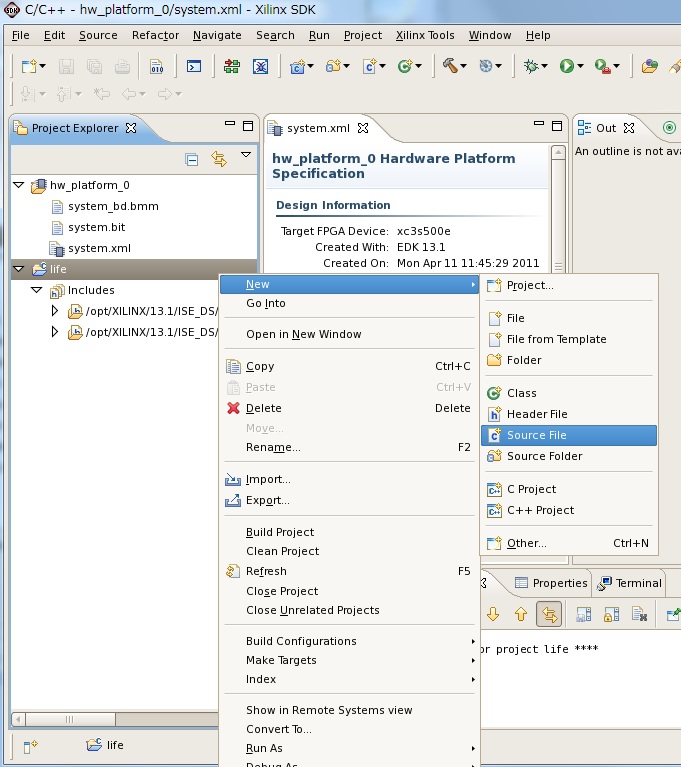Click the Print toolbar icon
Image resolution: width=681 pixels, height=767 pixels.
pos(122,66)
